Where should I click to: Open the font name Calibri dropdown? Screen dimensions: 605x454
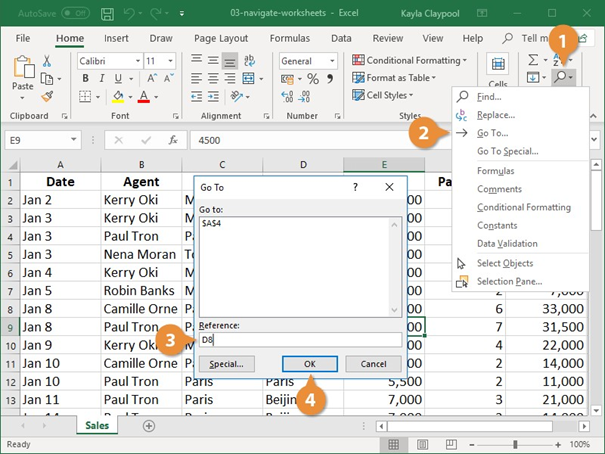point(138,61)
